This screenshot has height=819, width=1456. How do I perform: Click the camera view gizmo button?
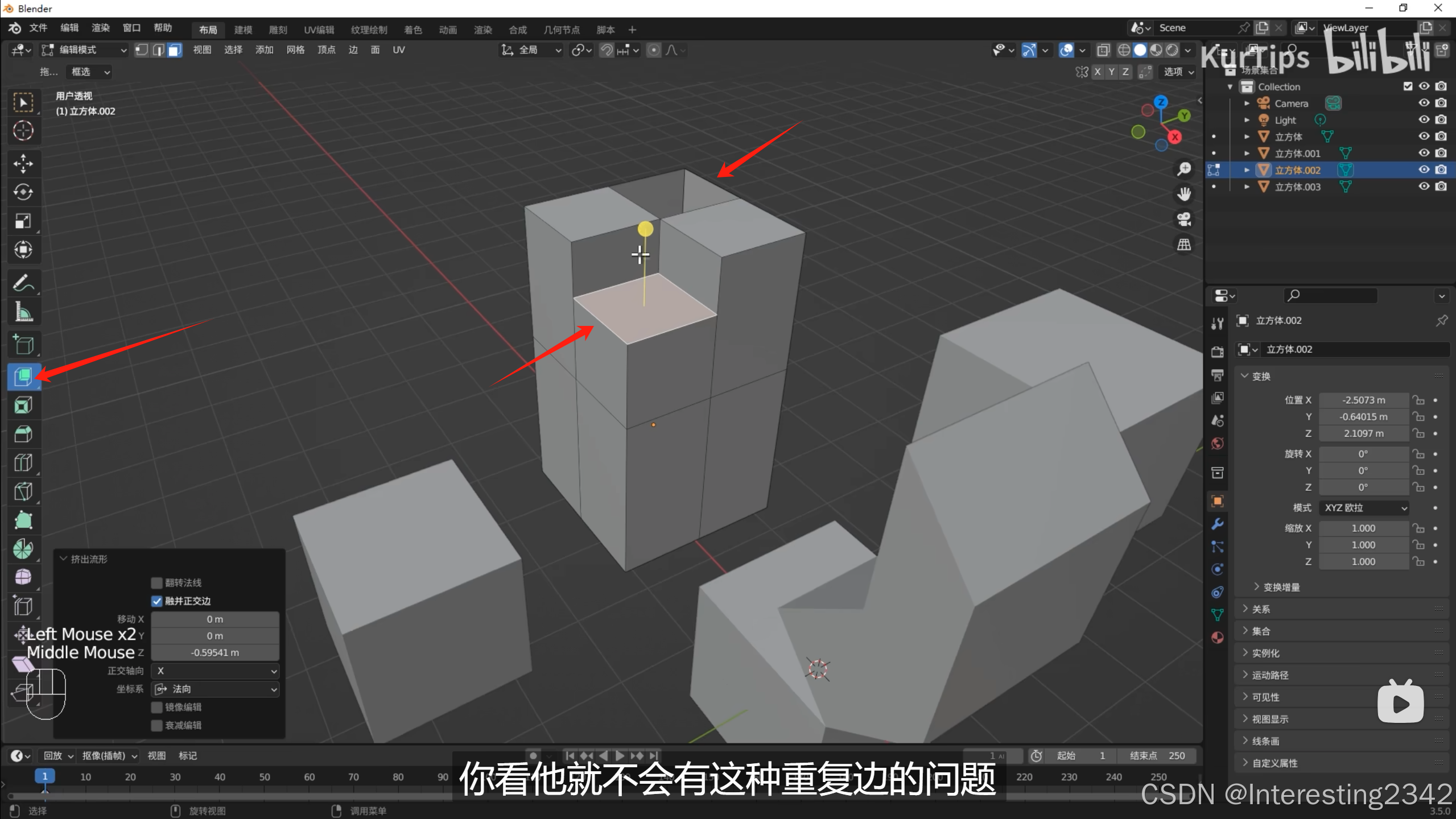coord(1184,220)
